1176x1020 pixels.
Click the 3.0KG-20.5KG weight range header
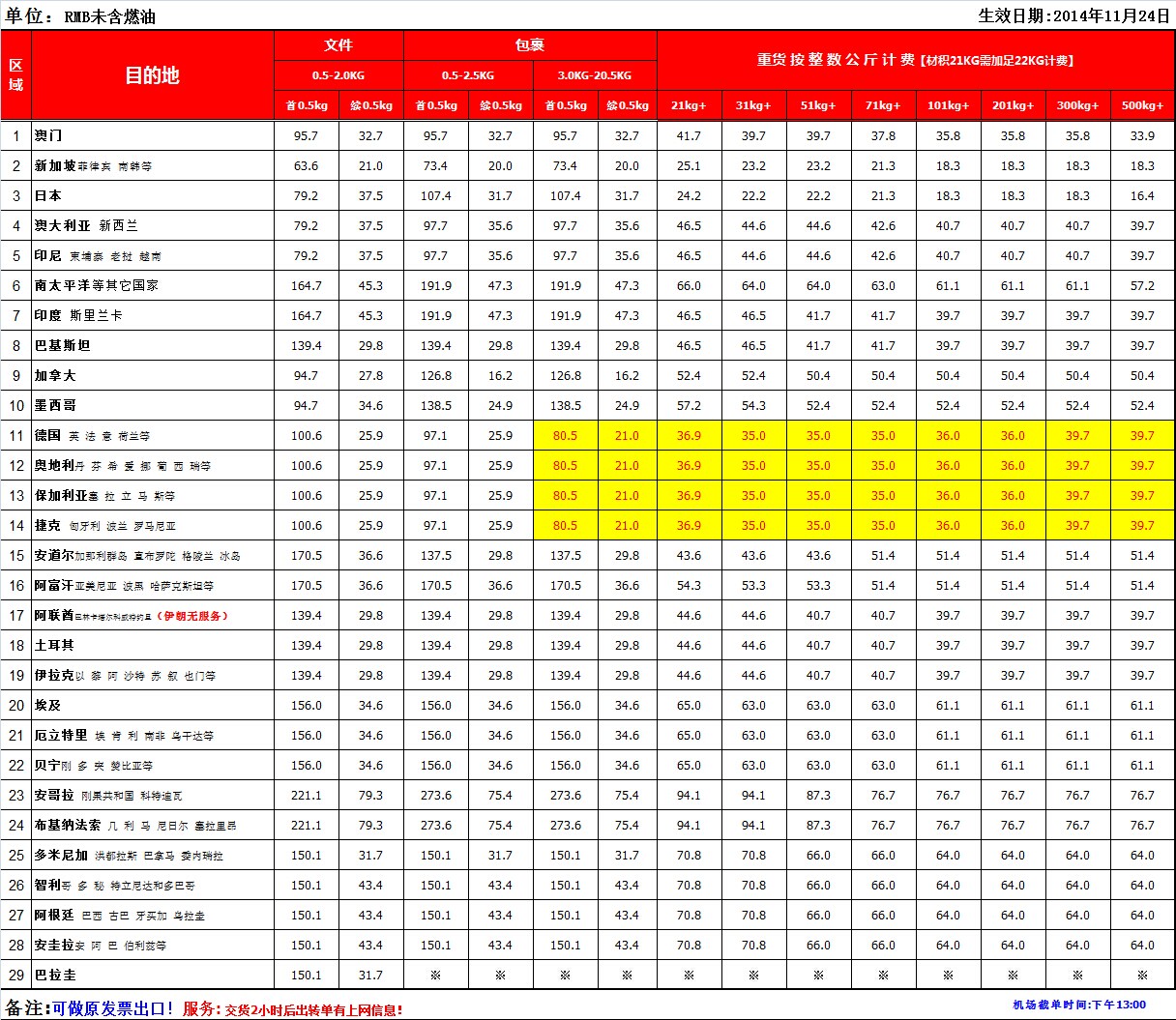pos(594,75)
